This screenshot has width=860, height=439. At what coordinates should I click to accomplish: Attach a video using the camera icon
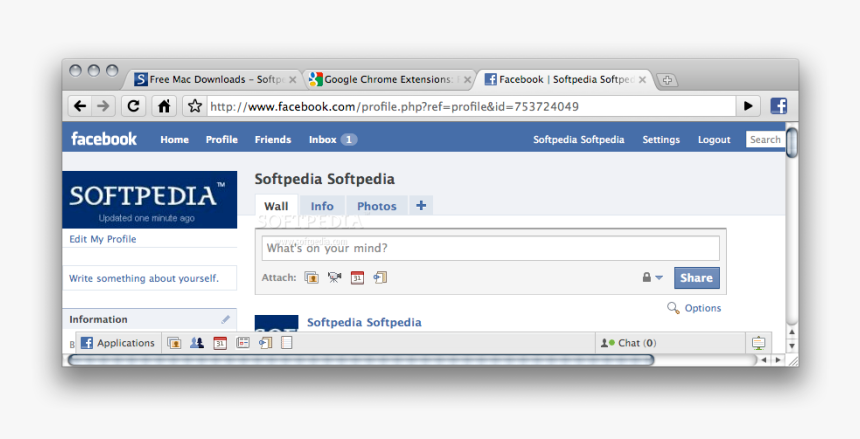334,278
